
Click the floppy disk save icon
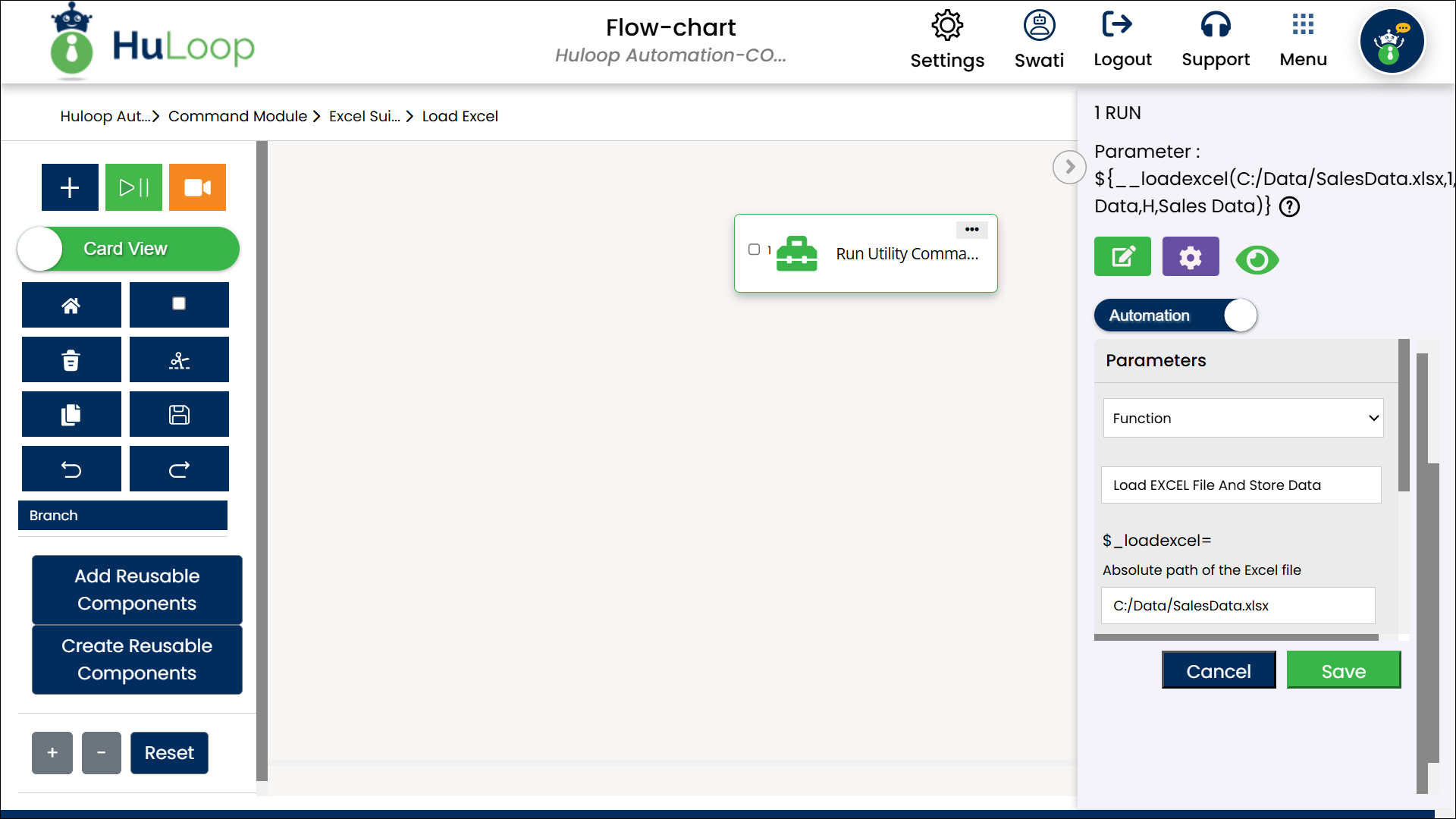pos(179,415)
